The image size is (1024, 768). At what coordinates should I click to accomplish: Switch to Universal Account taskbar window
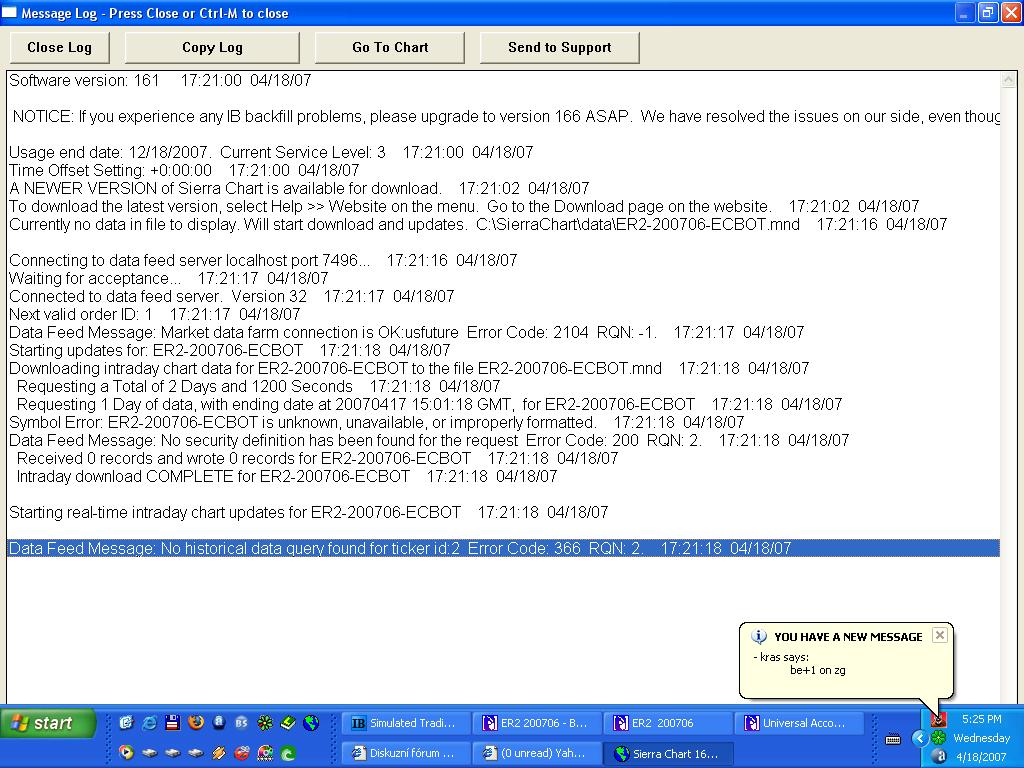(x=799, y=723)
